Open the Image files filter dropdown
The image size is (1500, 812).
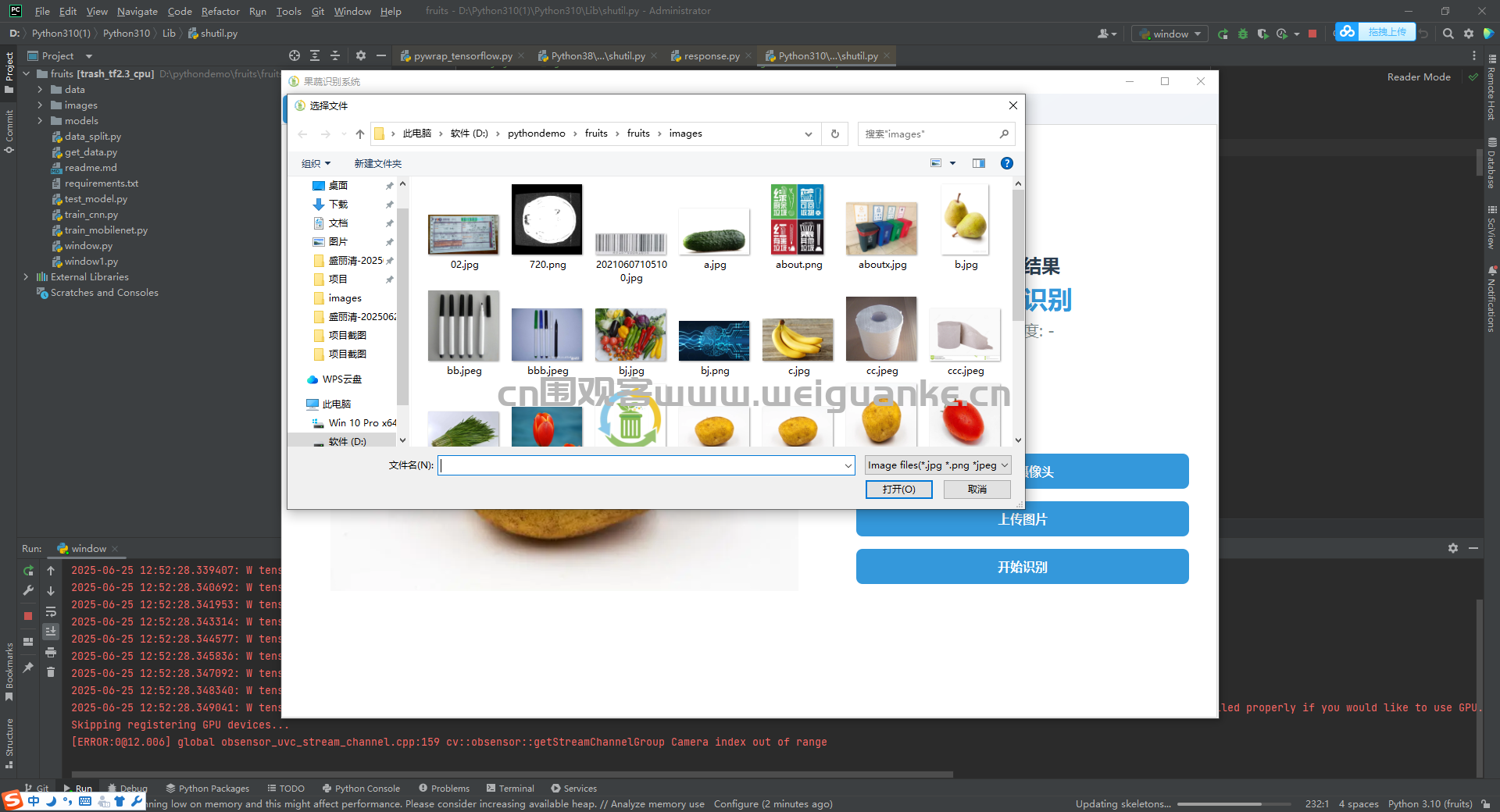[x=1005, y=465]
